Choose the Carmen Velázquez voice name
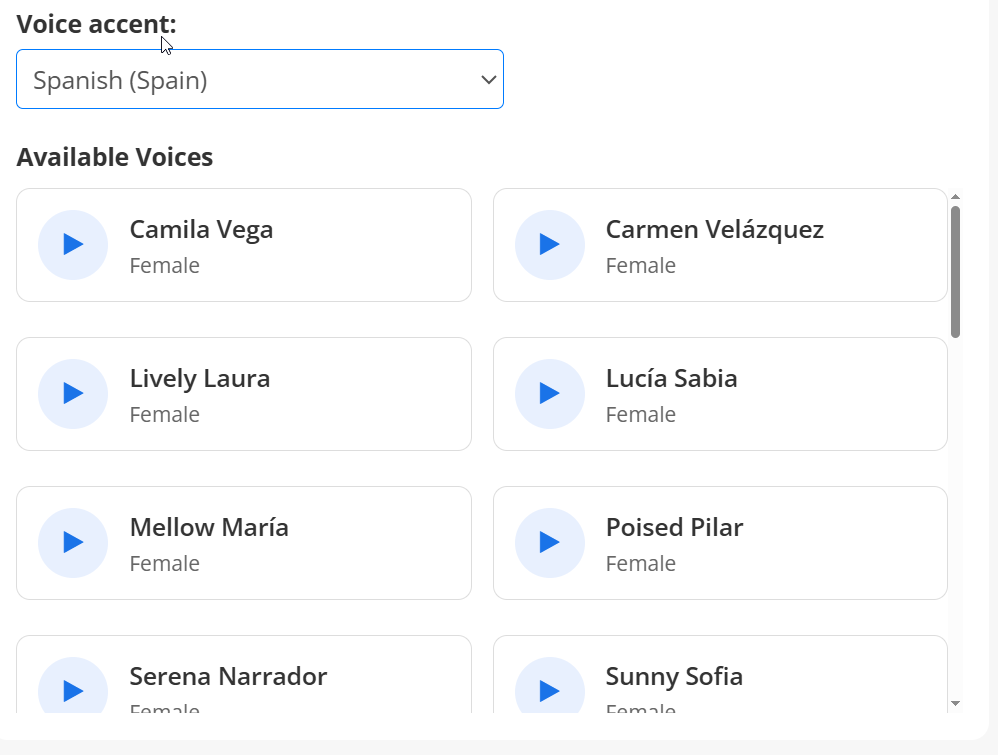Viewport: 998px width, 755px height. point(714,230)
